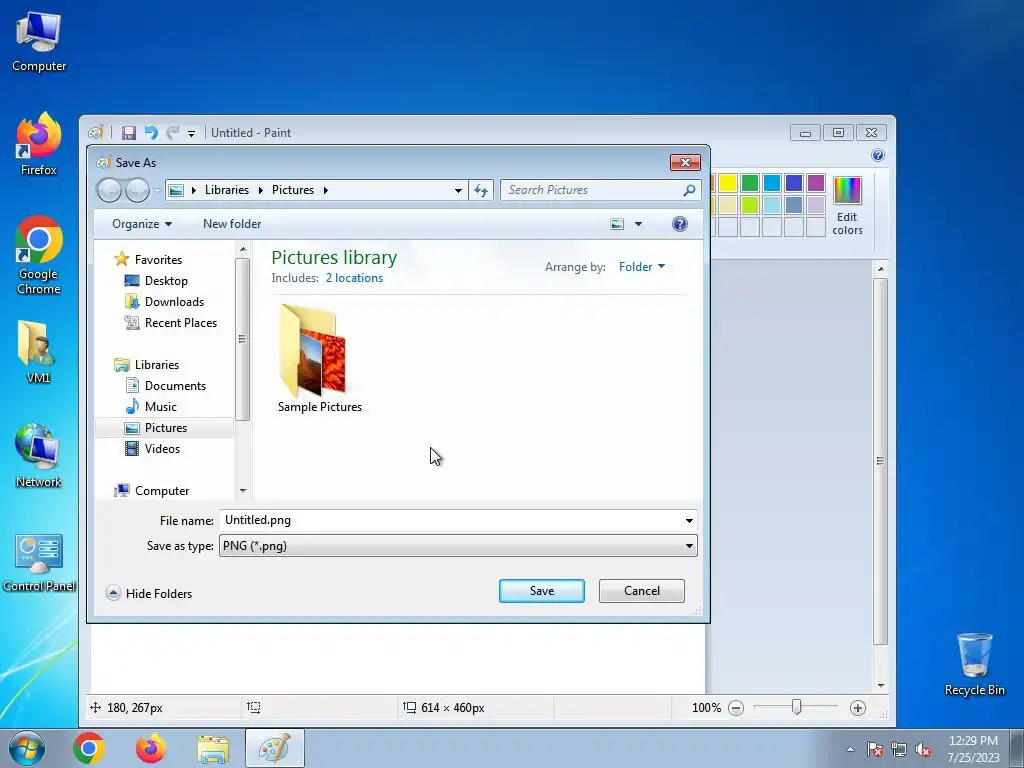
Task: Select Computer in the navigation pane
Action: (x=162, y=490)
